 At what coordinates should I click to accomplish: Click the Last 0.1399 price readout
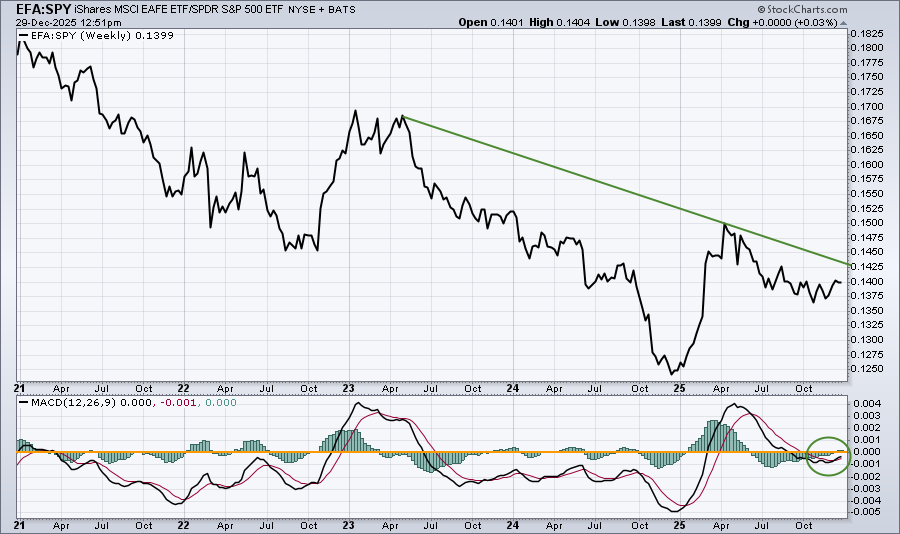[x=716, y=22]
